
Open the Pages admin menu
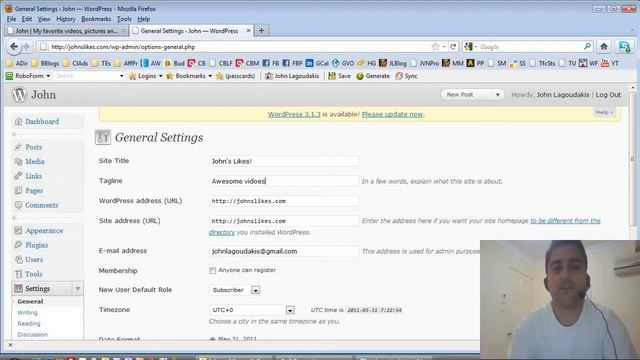(34, 191)
